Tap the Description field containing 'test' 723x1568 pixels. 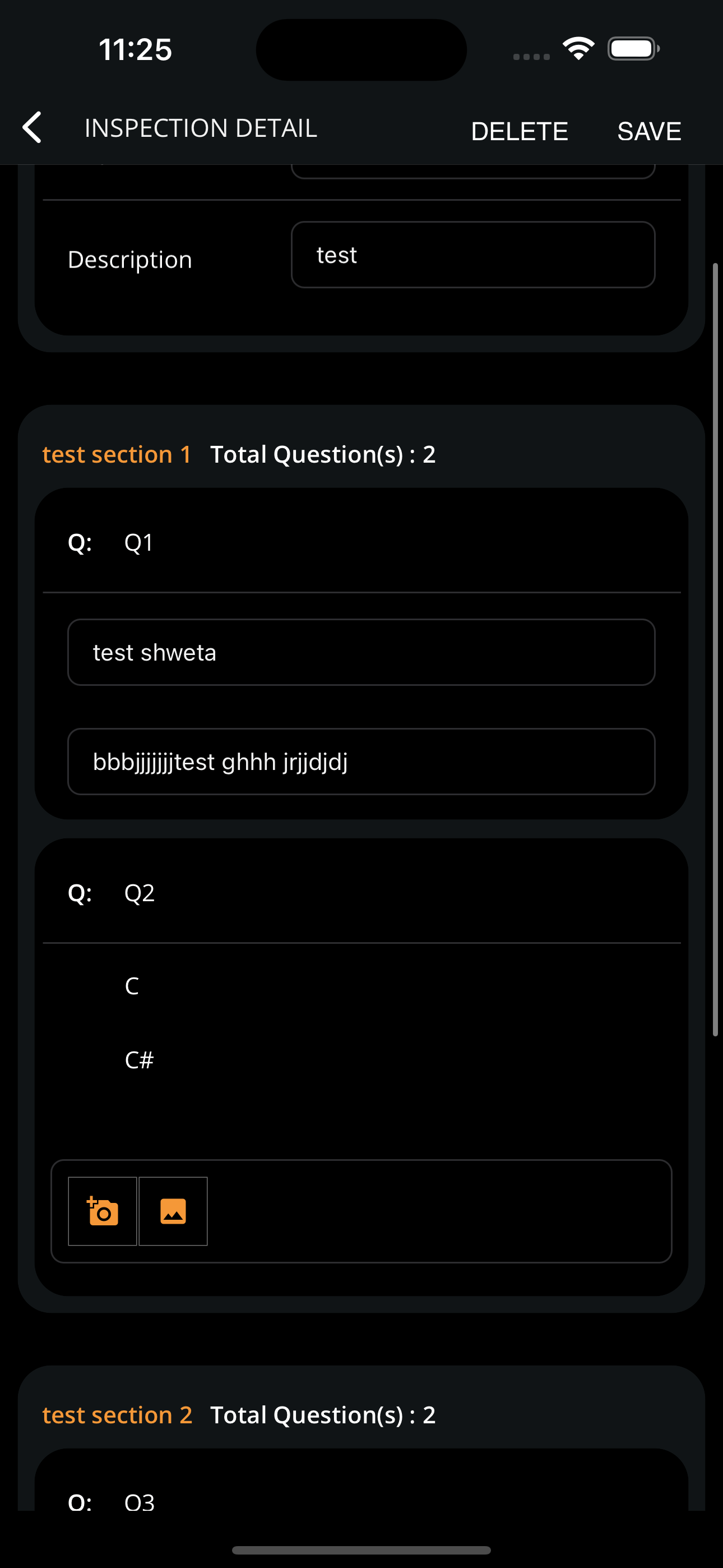coord(473,255)
